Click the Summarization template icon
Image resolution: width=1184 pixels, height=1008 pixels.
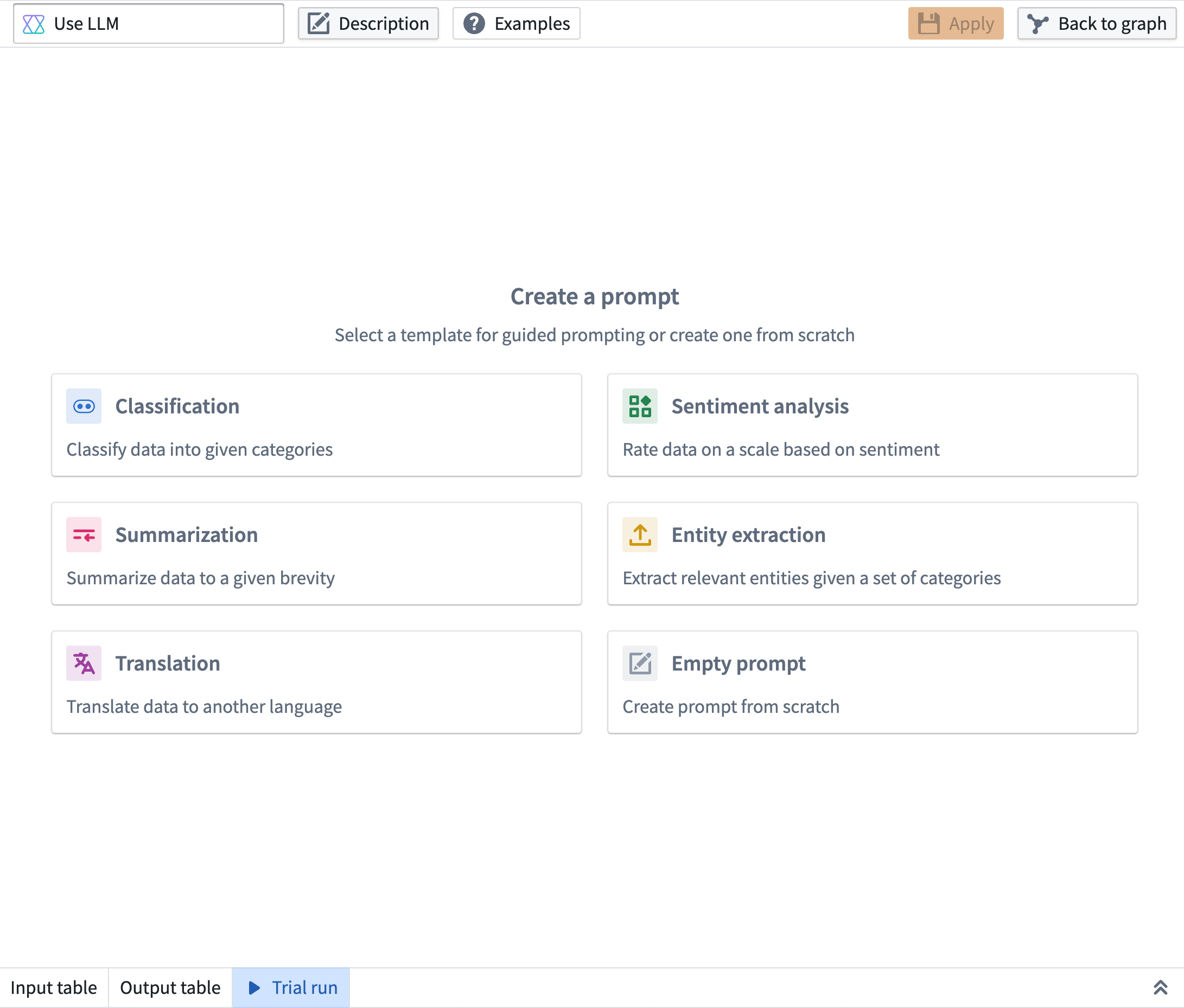coord(83,533)
